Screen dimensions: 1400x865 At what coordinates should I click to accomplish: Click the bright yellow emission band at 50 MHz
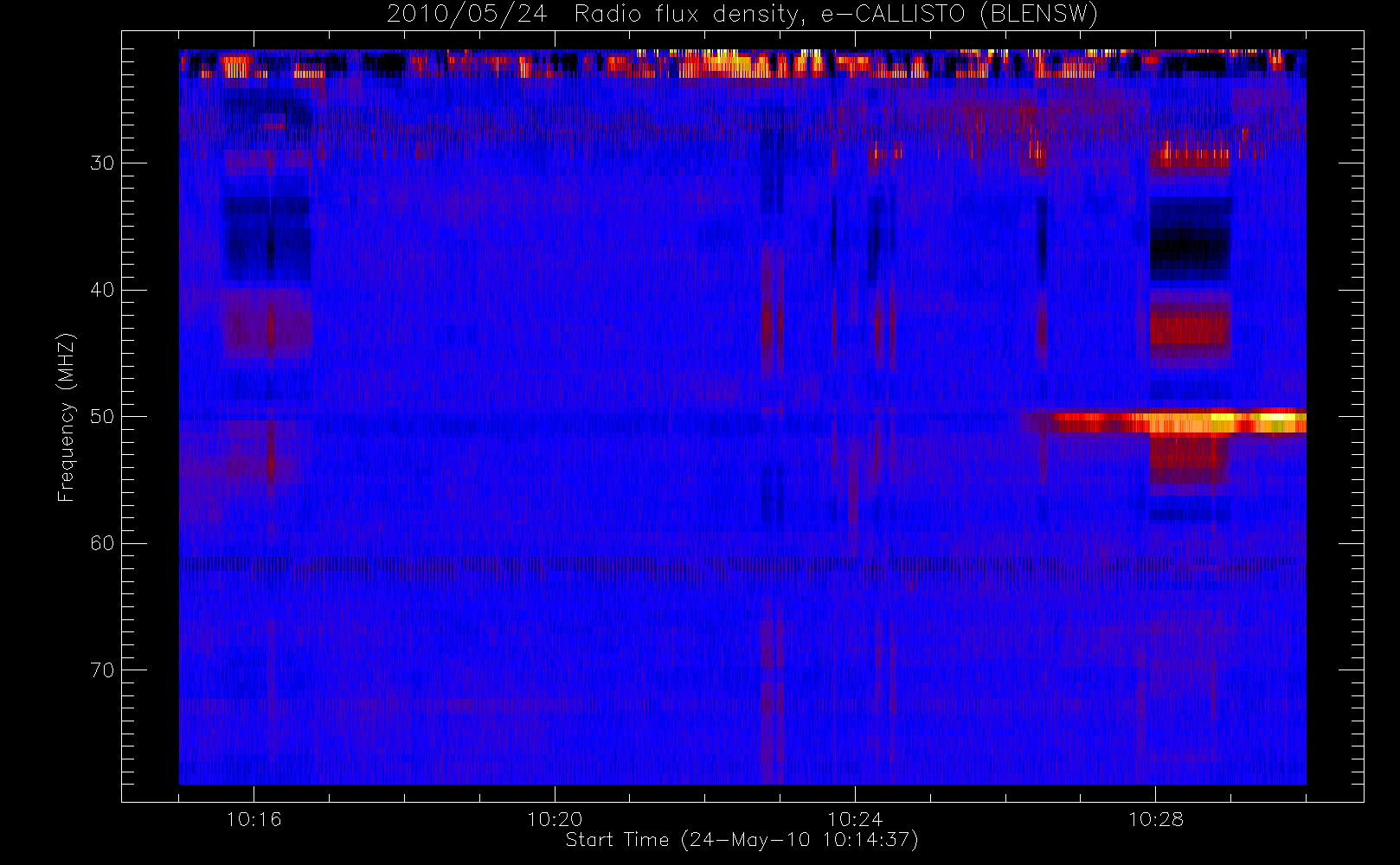[x=1178, y=422]
